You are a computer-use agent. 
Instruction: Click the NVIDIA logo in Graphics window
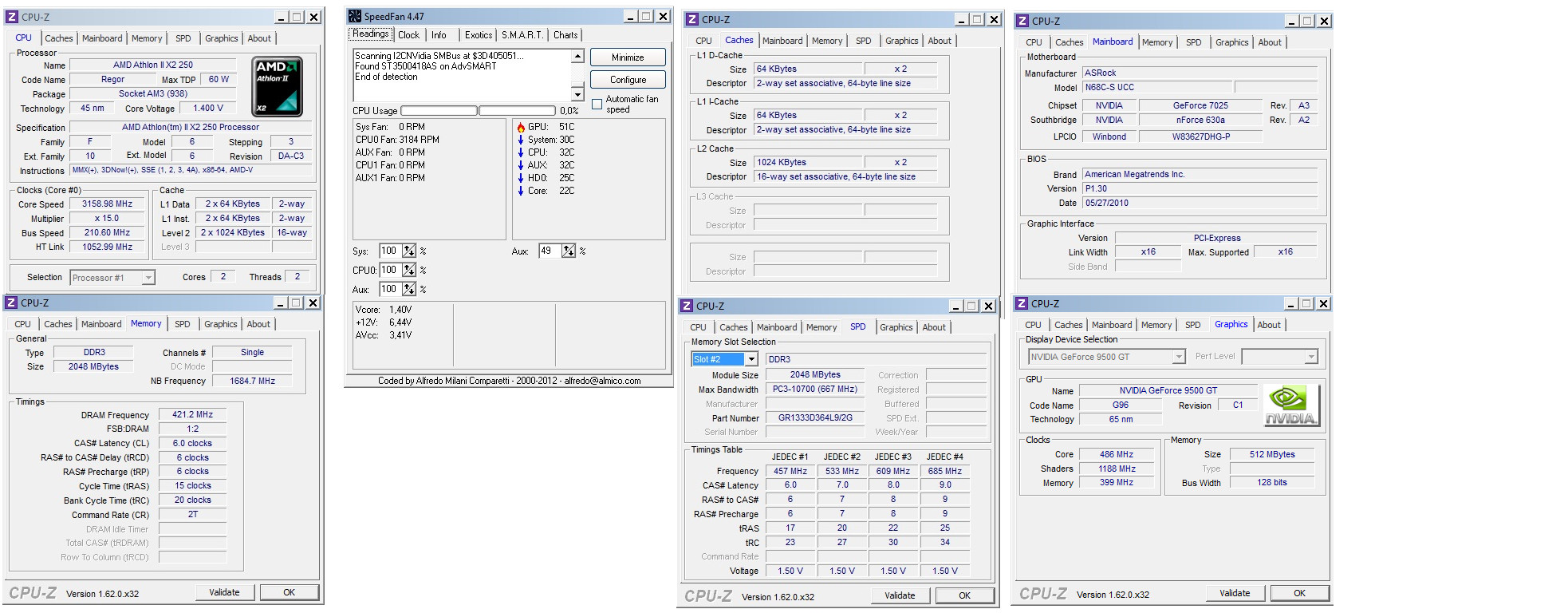[x=1291, y=405]
